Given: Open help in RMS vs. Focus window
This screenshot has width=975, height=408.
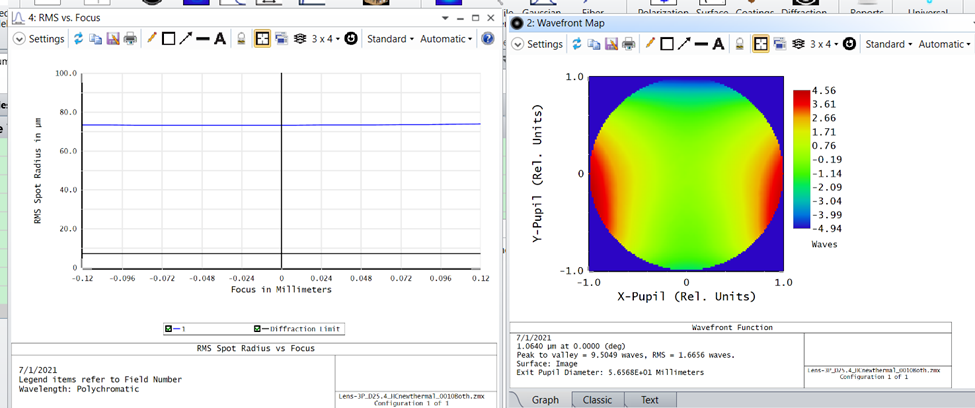Looking at the screenshot, I should tap(488, 39).
